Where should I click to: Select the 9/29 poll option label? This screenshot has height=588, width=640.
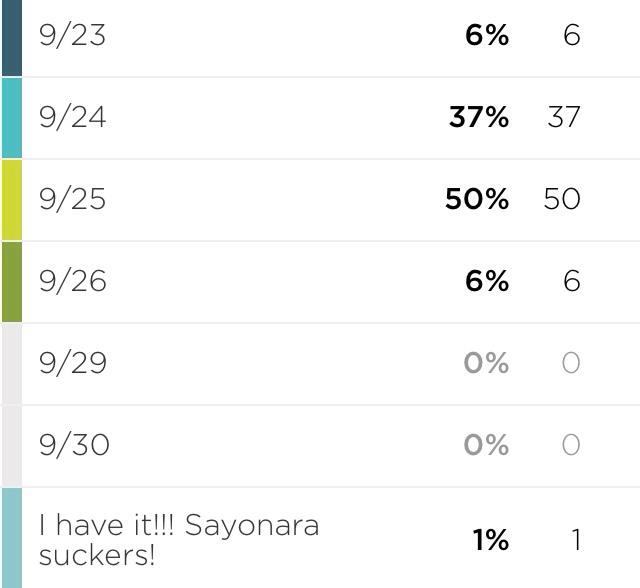click(x=73, y=363)
